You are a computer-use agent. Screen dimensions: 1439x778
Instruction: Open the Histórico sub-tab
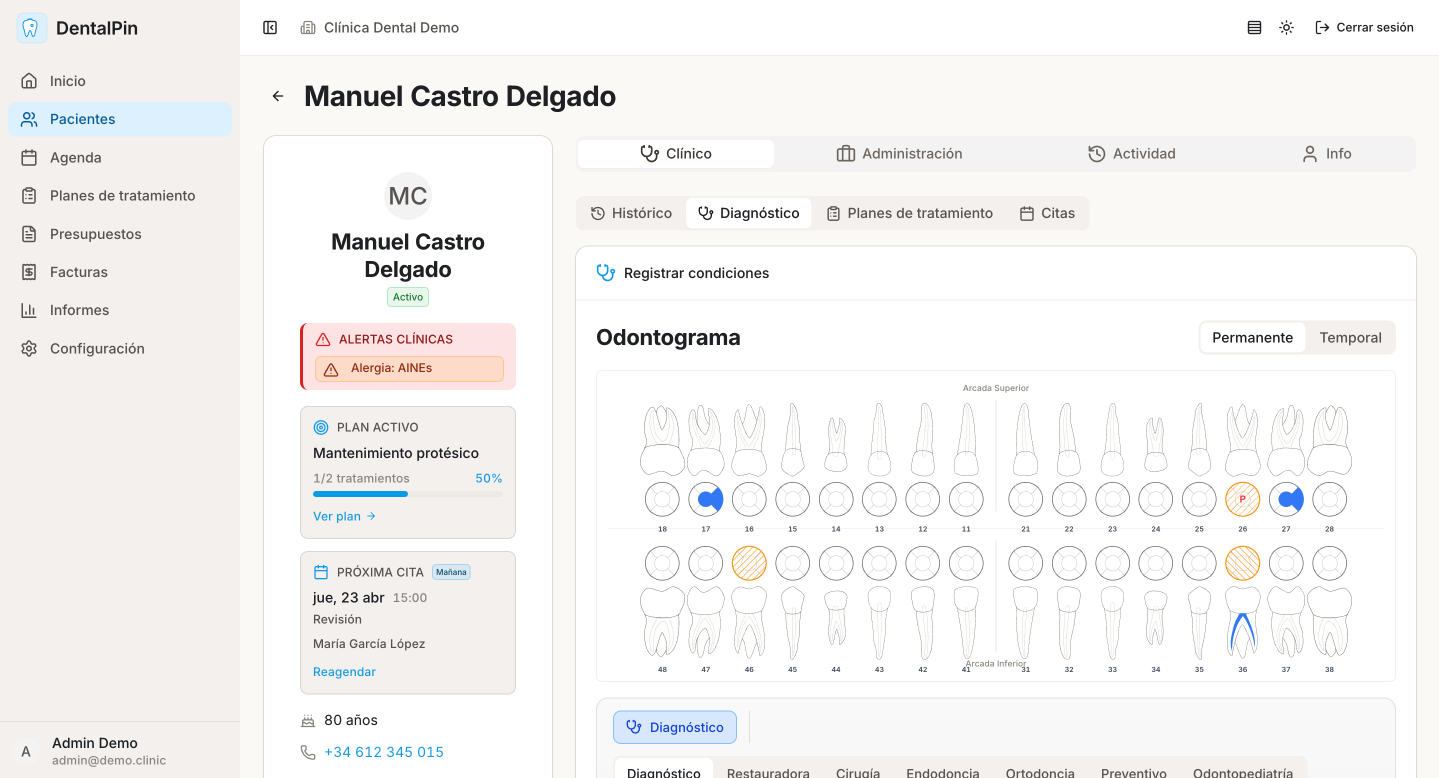pos(631,213)
